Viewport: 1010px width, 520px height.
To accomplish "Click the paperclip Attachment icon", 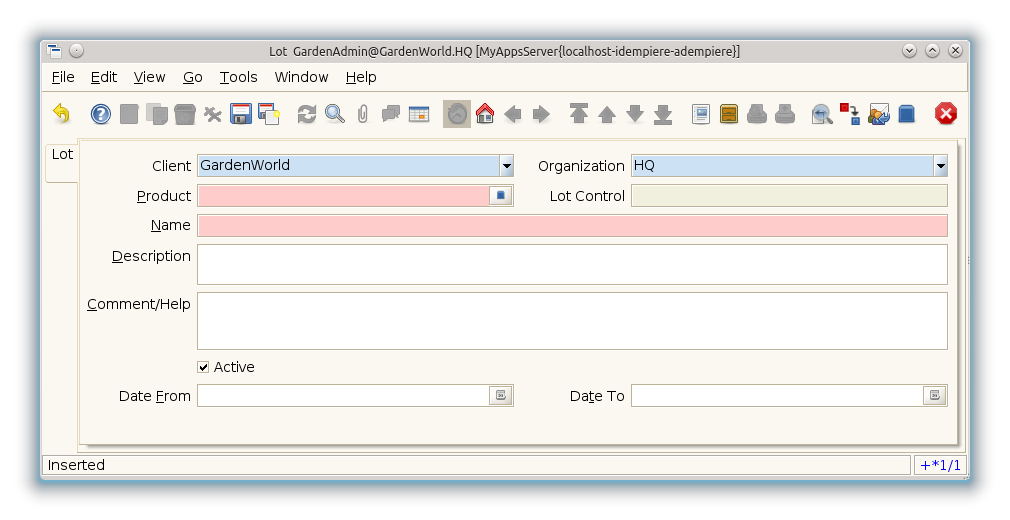I will click(x=363, y=114).
